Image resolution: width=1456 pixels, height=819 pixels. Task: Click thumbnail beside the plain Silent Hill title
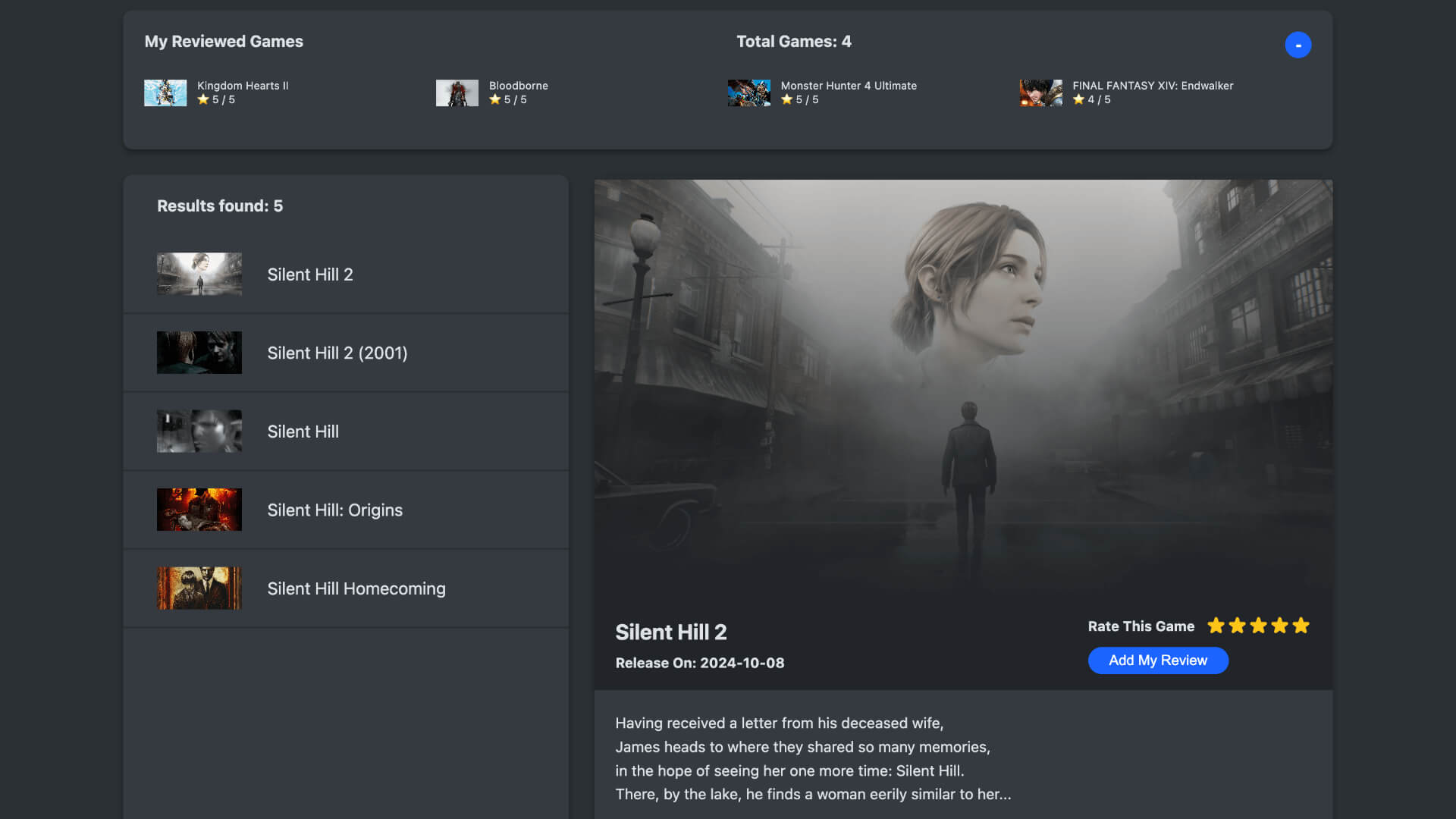[199, 431]
